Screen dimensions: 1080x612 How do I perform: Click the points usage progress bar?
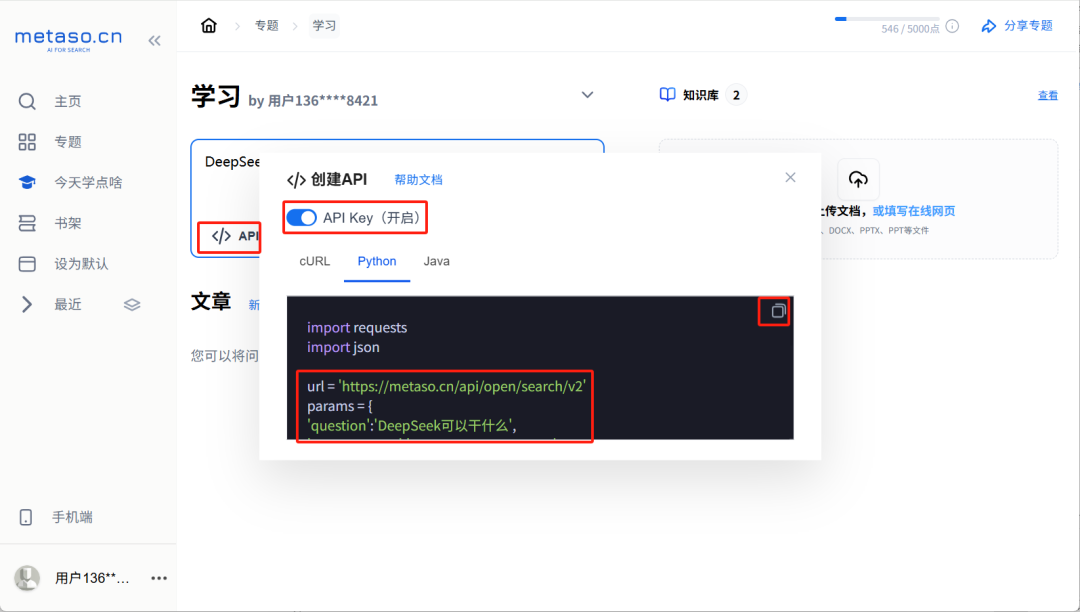click(886, 19)
